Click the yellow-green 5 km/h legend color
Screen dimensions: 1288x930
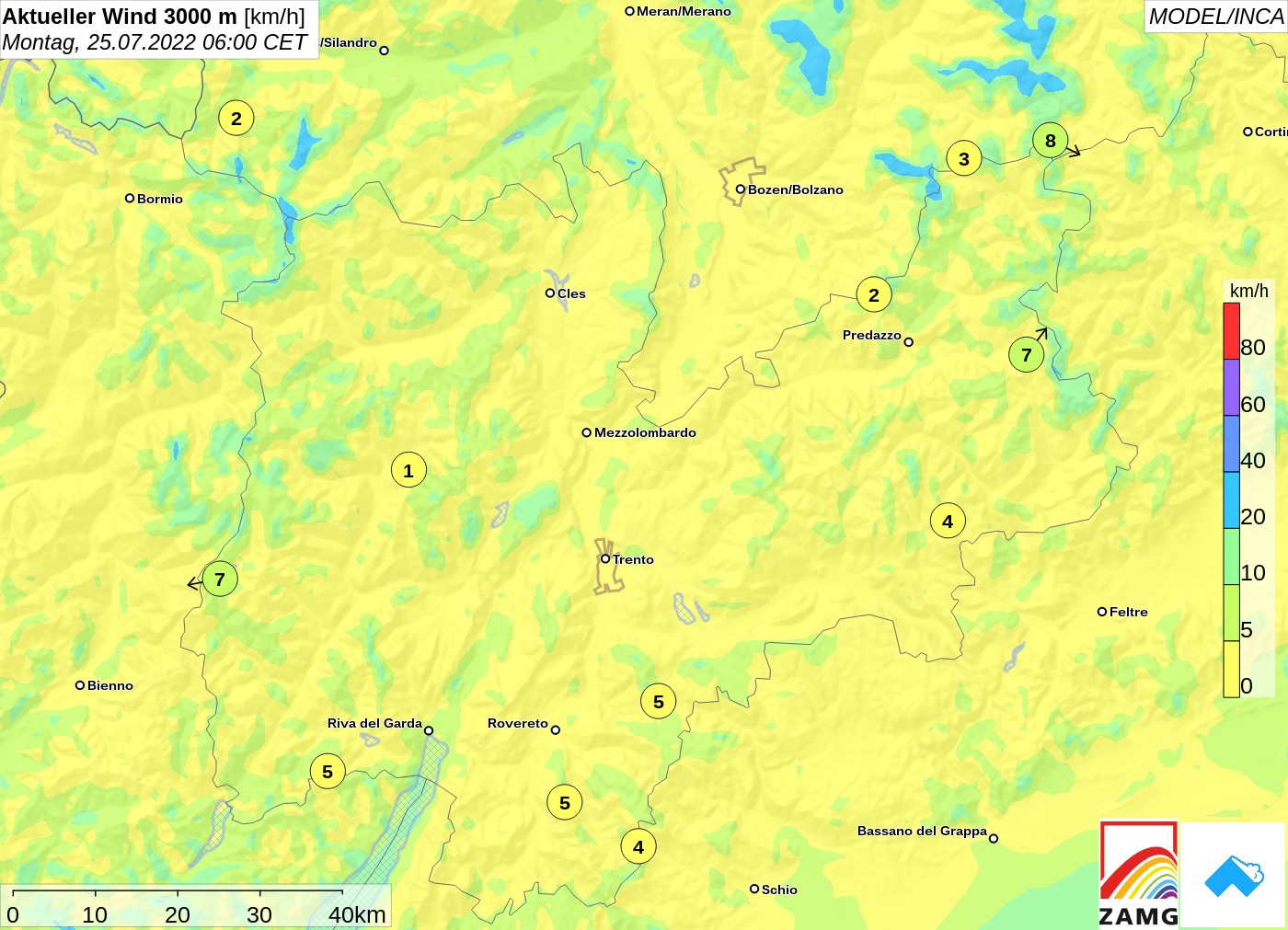[1231, 613]
